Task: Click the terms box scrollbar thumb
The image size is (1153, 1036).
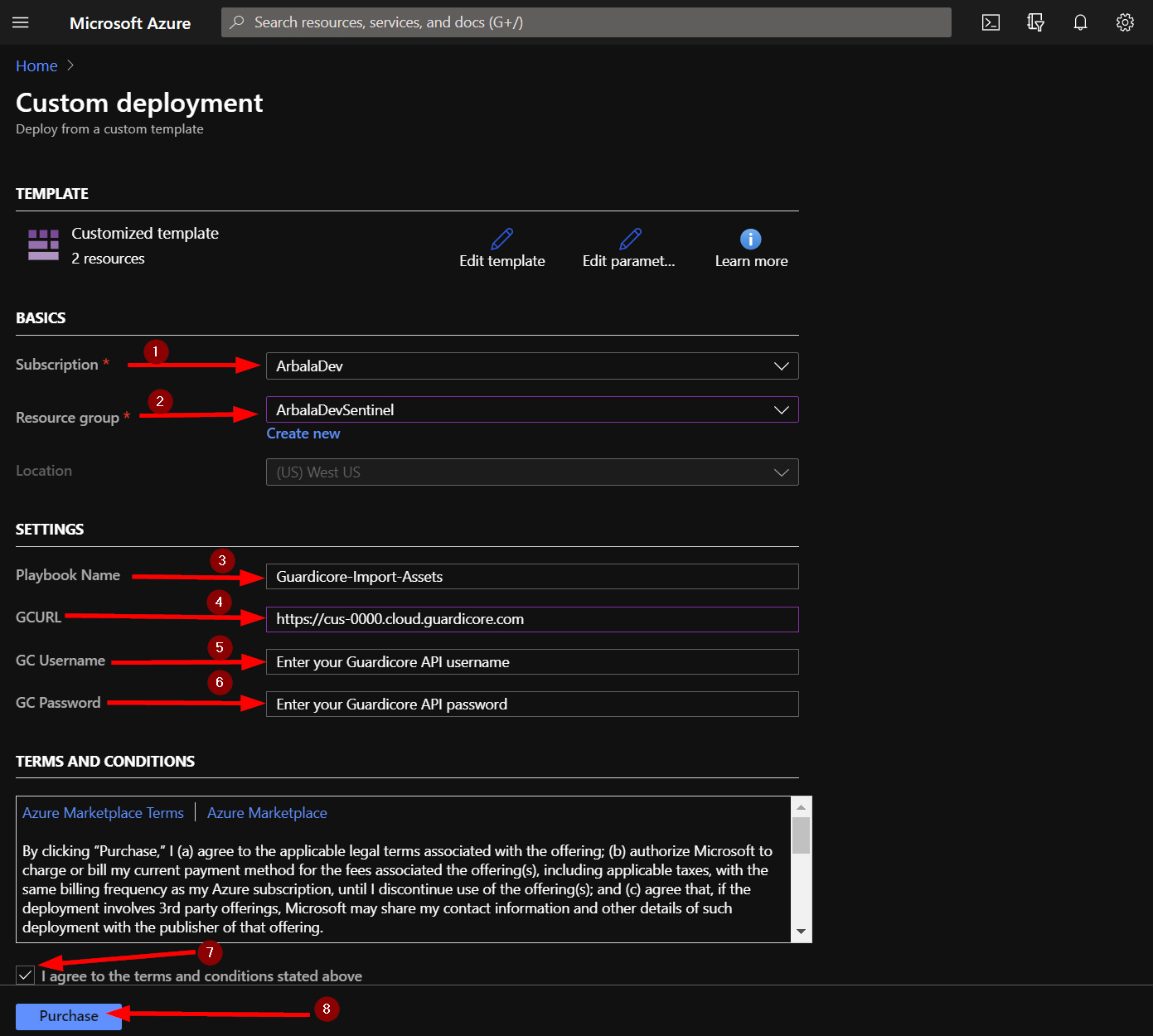Action: point(801,835)
